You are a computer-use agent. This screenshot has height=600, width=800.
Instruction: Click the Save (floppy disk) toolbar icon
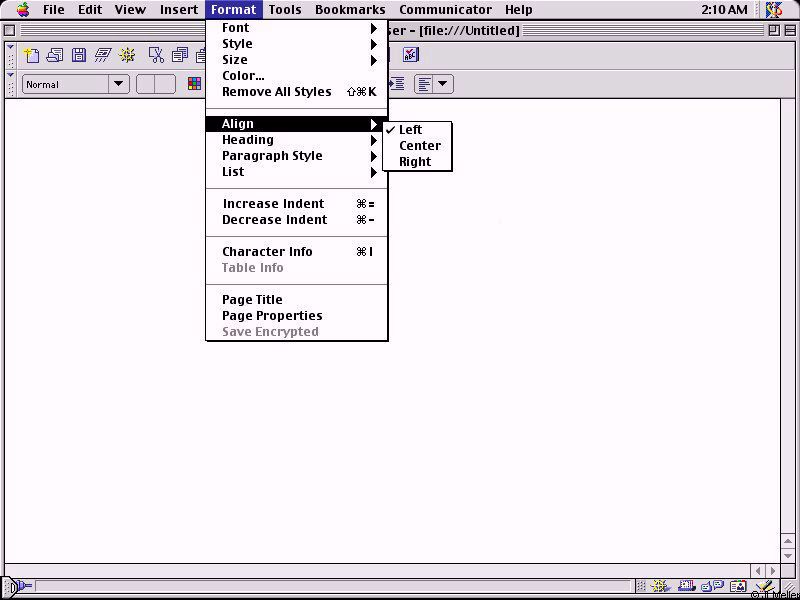click(x=79, y=55)
